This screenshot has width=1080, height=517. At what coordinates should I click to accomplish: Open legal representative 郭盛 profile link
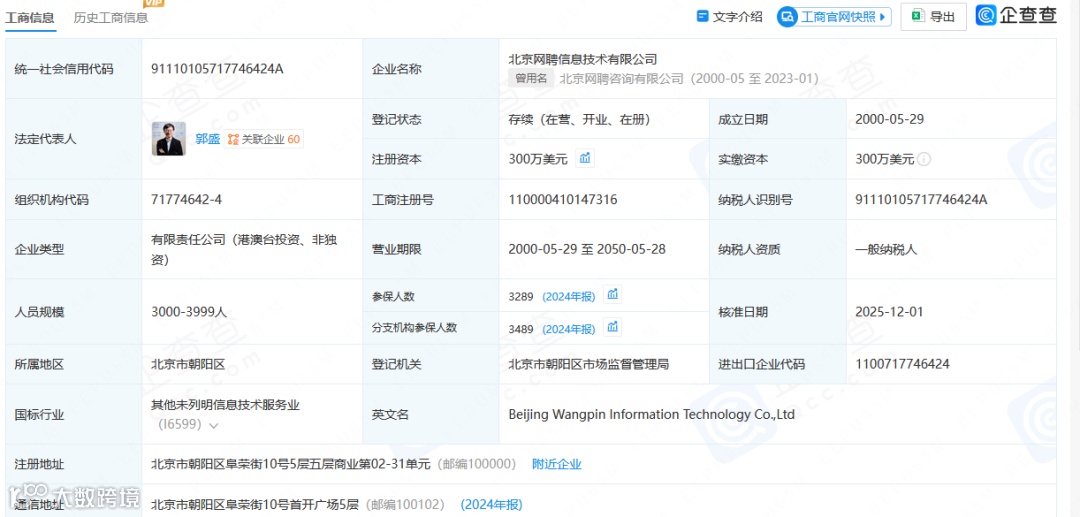207,139
